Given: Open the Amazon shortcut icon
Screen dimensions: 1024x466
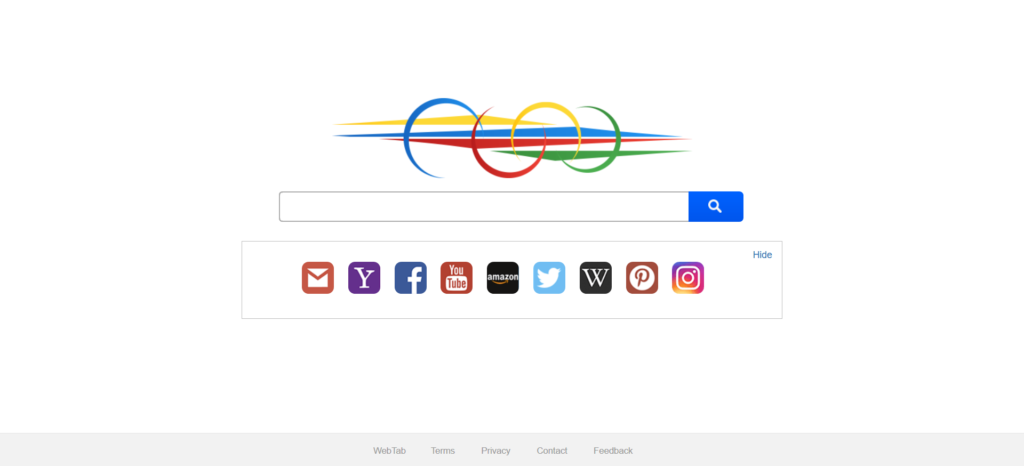Looking at the screenshot, I should (x=503, y=278).
